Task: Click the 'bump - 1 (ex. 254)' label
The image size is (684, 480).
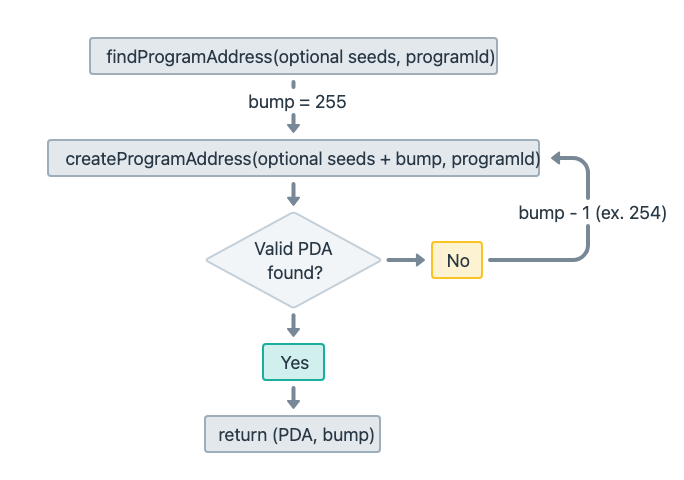Action: click(x=593, y=213)
